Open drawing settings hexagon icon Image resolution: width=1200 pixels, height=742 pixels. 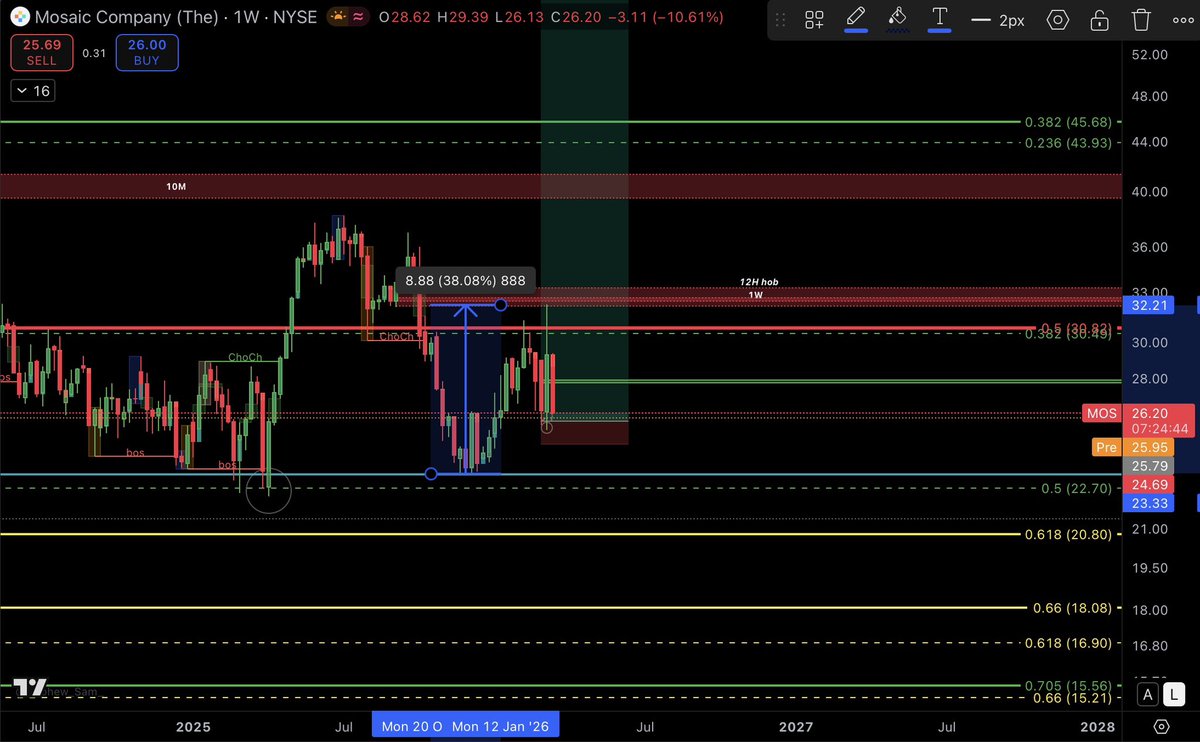tap(1058, 20)
